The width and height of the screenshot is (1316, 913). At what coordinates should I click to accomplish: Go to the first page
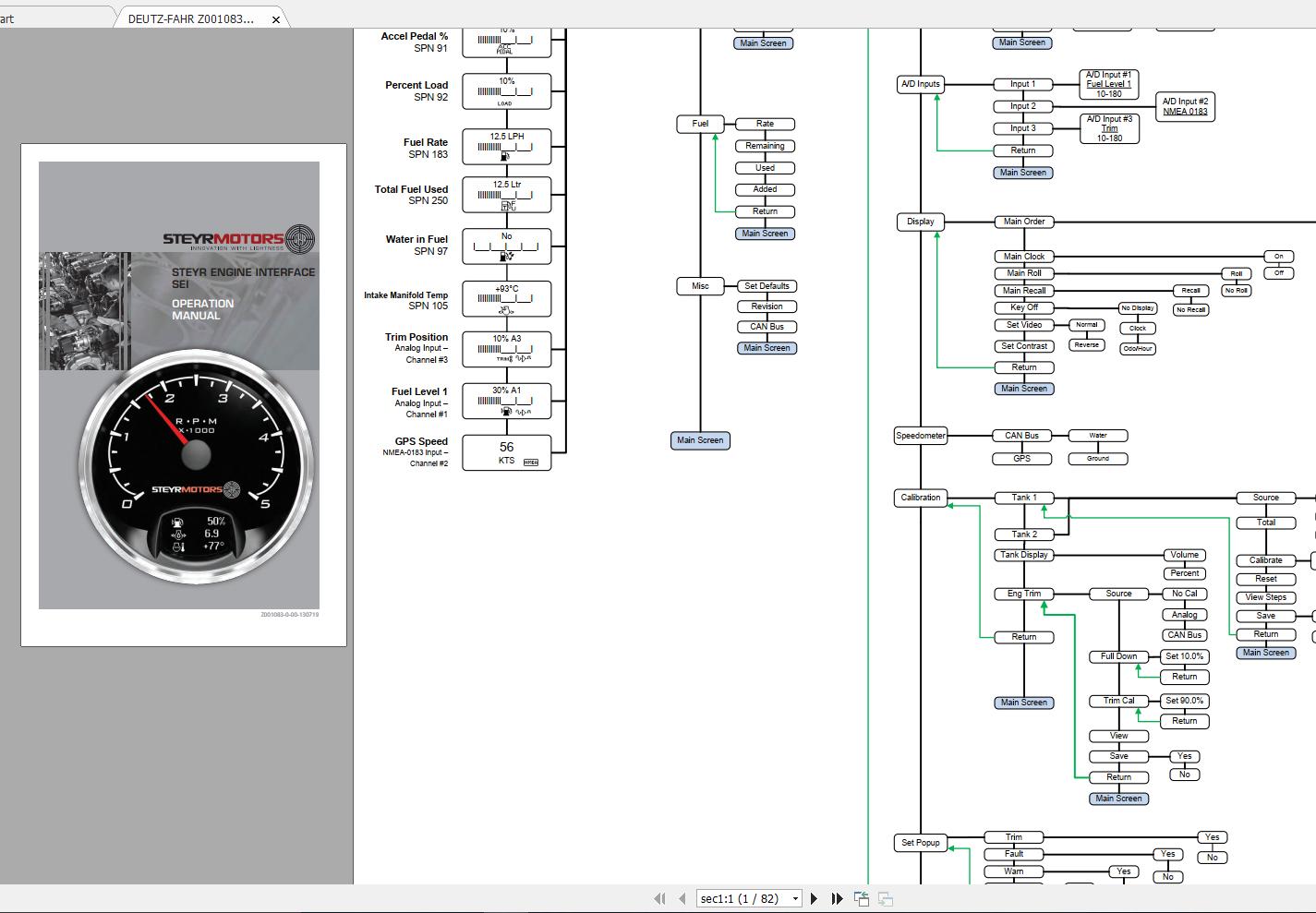659,898
